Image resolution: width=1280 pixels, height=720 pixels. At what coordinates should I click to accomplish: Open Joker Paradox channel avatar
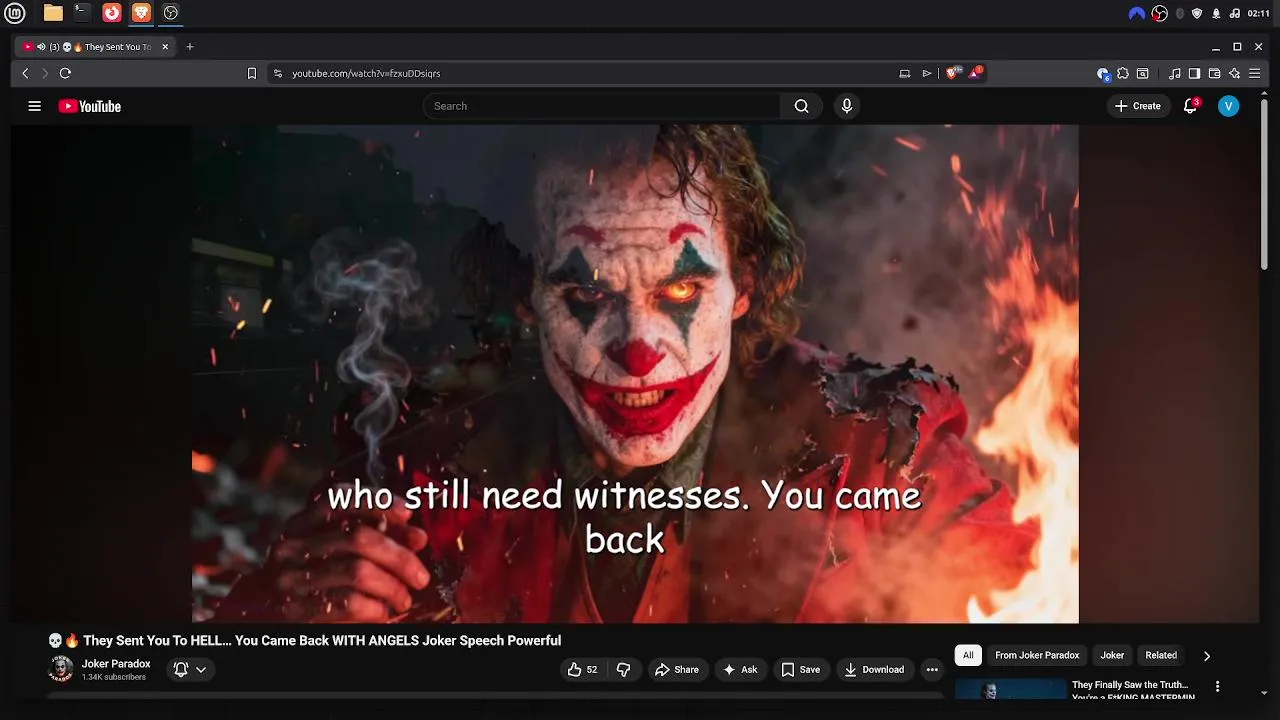(x=61, y=669)
